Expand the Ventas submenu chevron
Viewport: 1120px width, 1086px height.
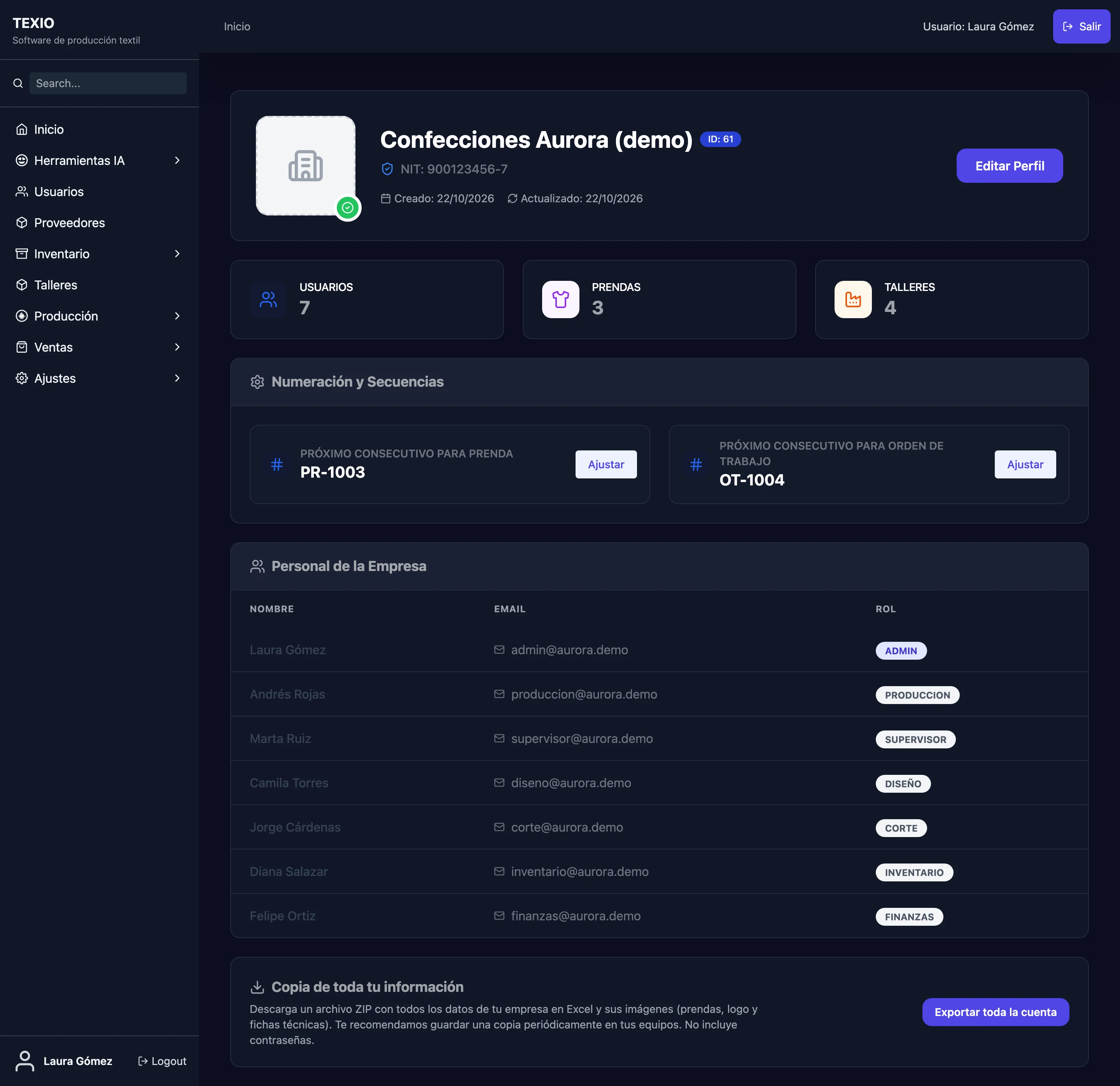pos(177,347)
